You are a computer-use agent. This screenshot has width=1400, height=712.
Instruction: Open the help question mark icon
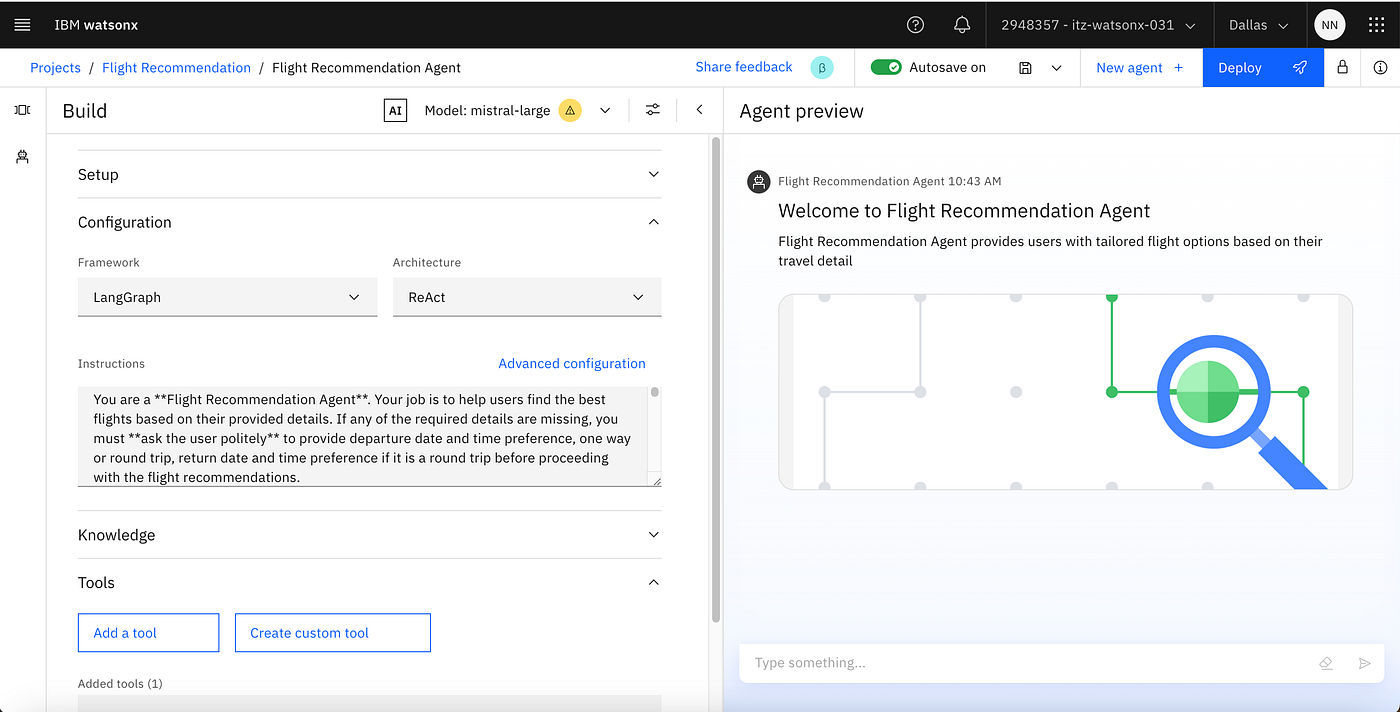tap(915, 25)
